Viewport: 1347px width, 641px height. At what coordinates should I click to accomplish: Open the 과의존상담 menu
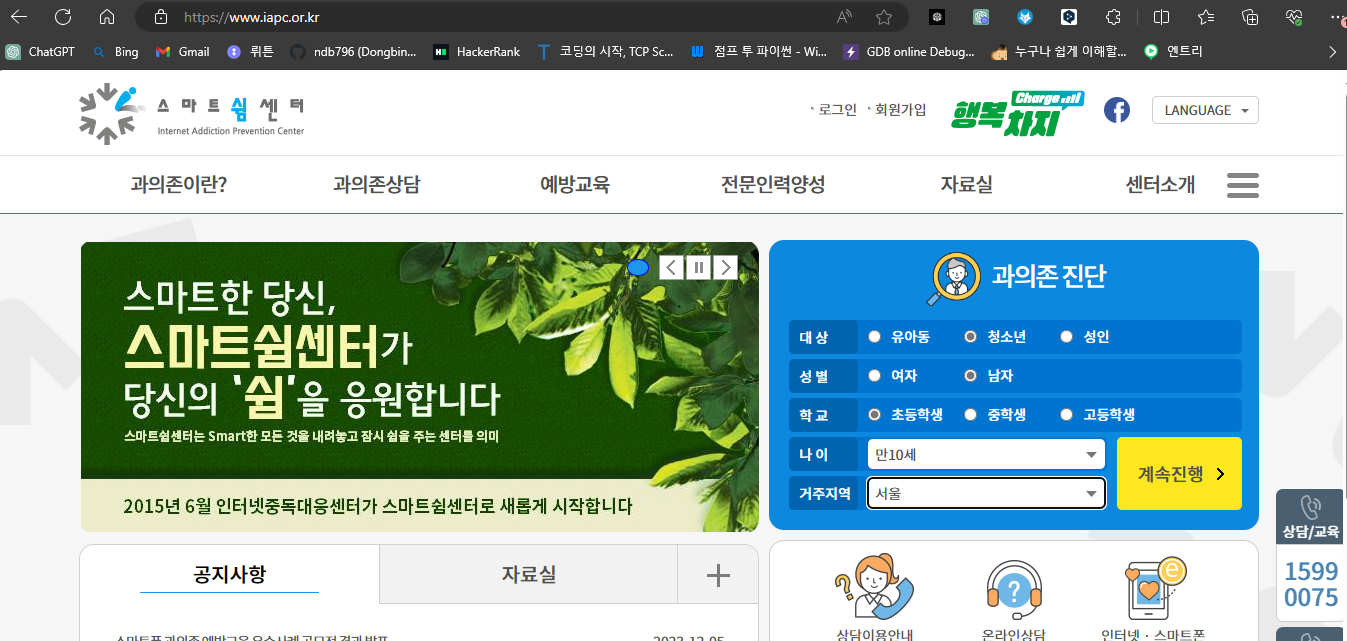click(x=376, y=184)
